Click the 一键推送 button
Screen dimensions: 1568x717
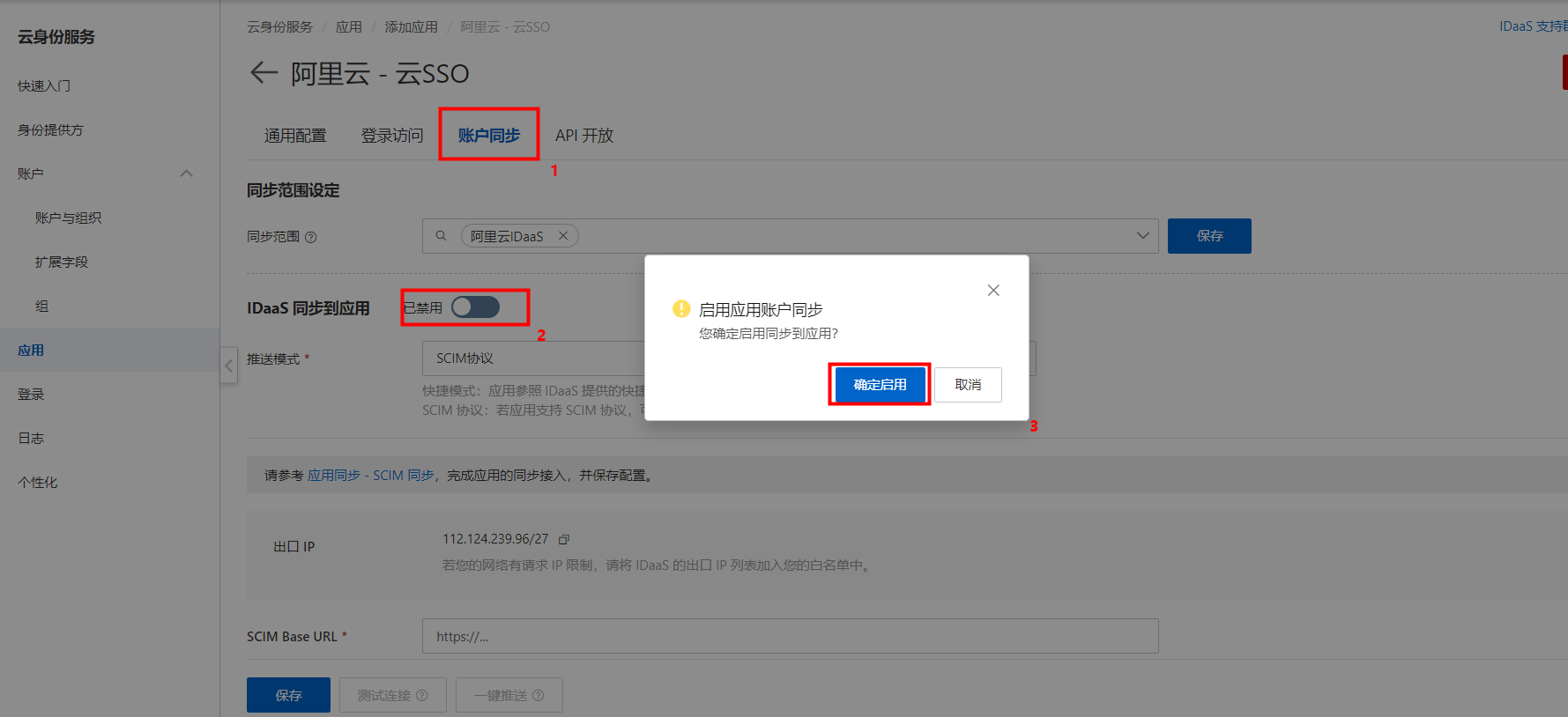point(509,695)
